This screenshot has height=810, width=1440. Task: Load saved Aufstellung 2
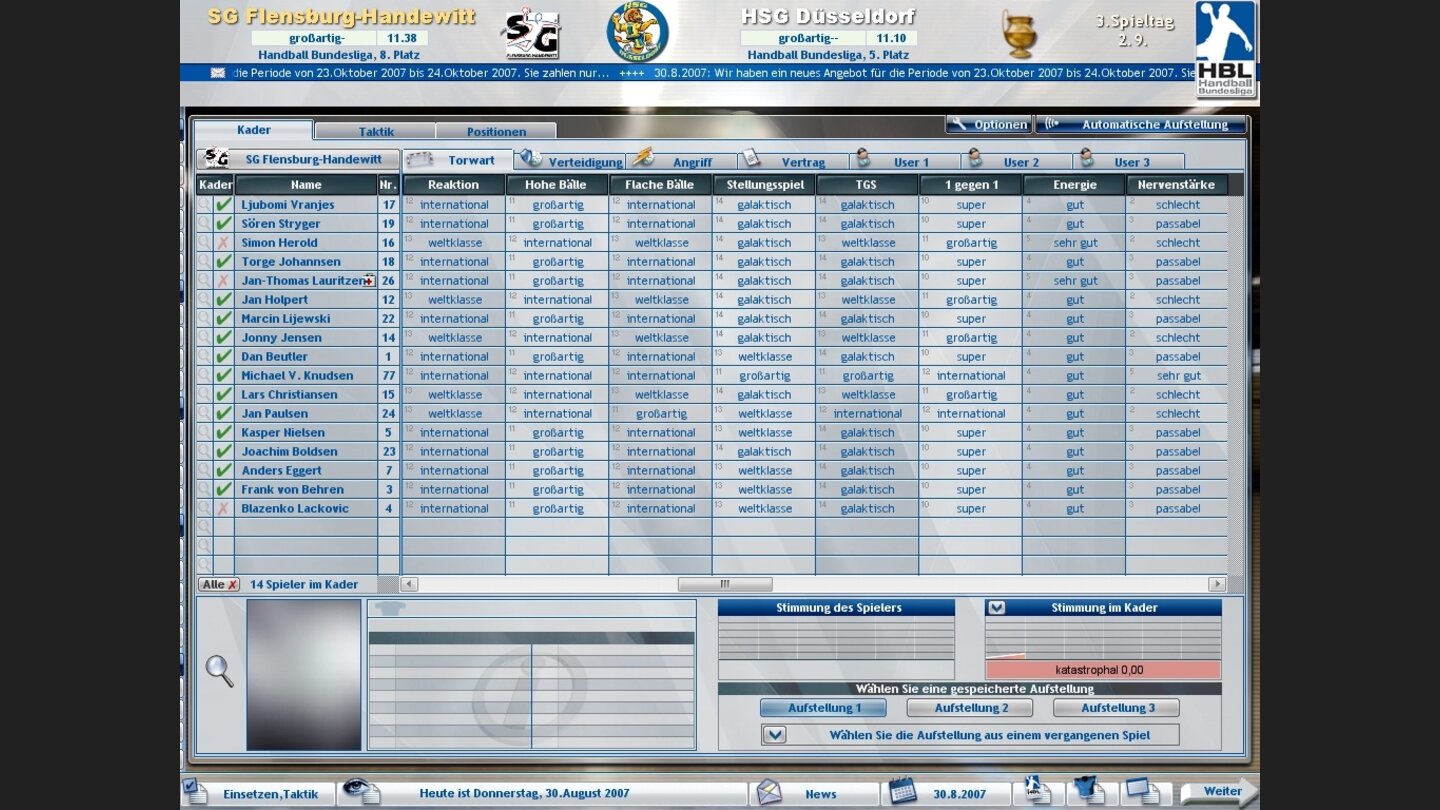[x=970, y=708]
